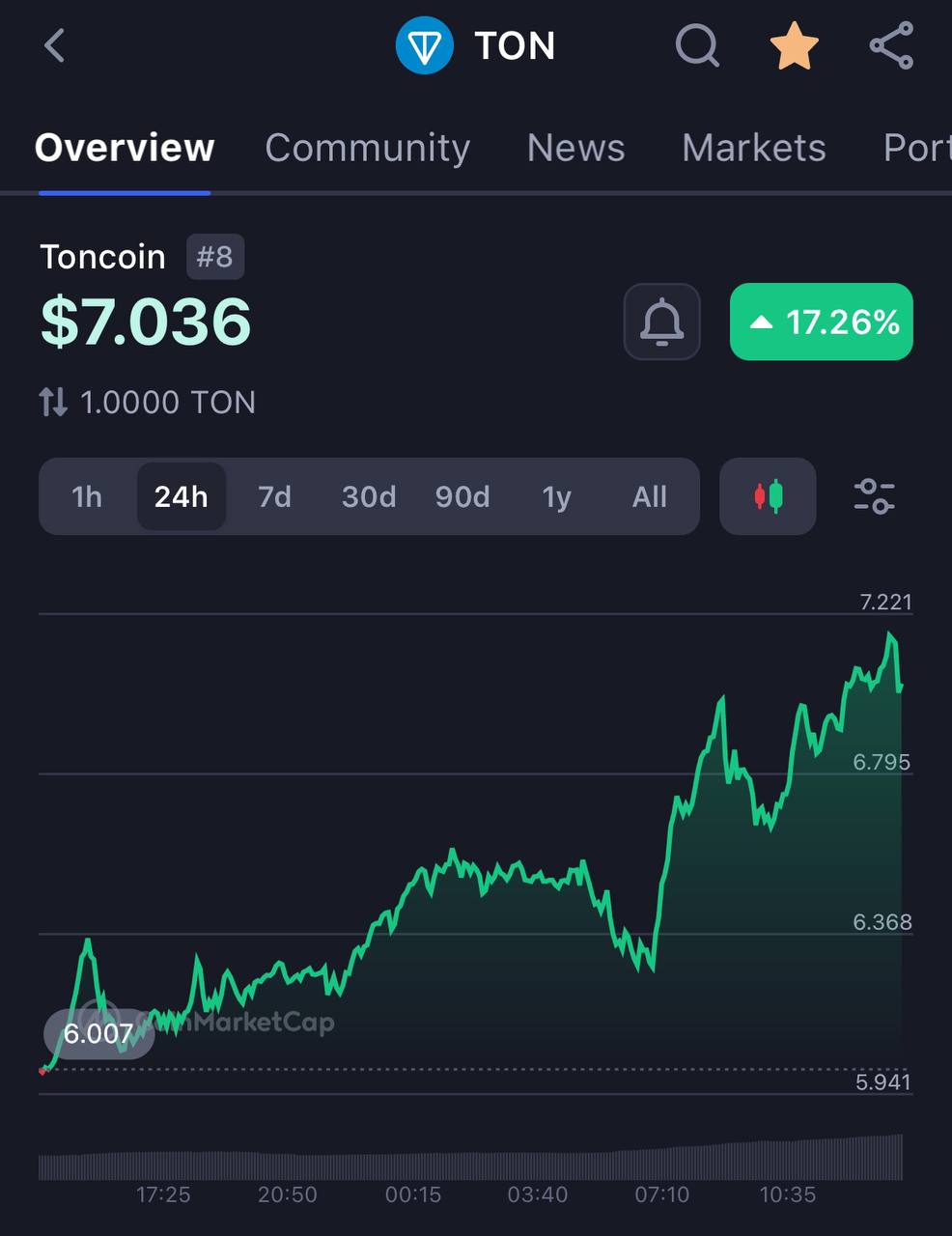Show the All time chart range
Viewport: 952px width, 1236px height.
click(650, 496)
